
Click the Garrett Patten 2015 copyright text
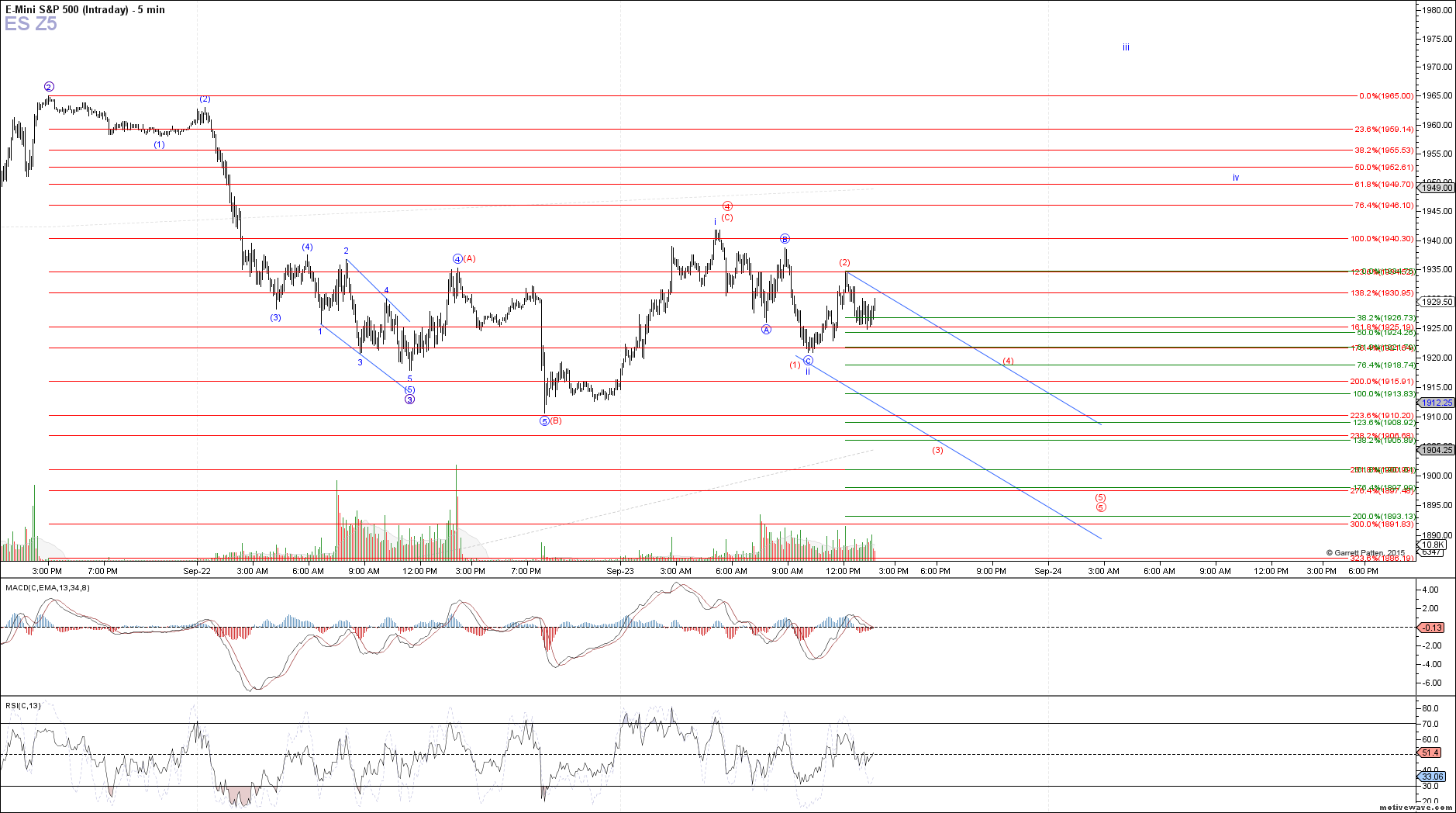(1365, 553)
